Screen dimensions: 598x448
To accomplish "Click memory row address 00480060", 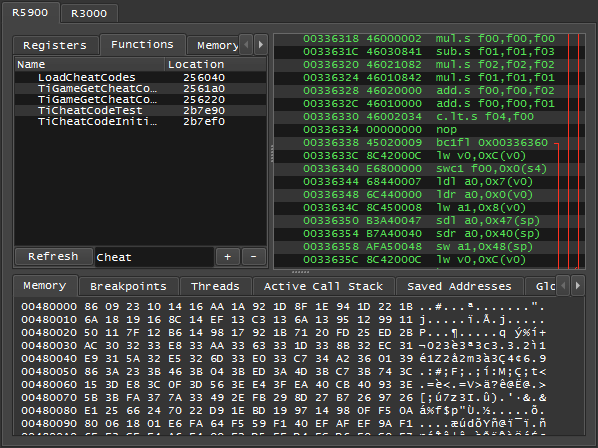I will click(49, 384).
